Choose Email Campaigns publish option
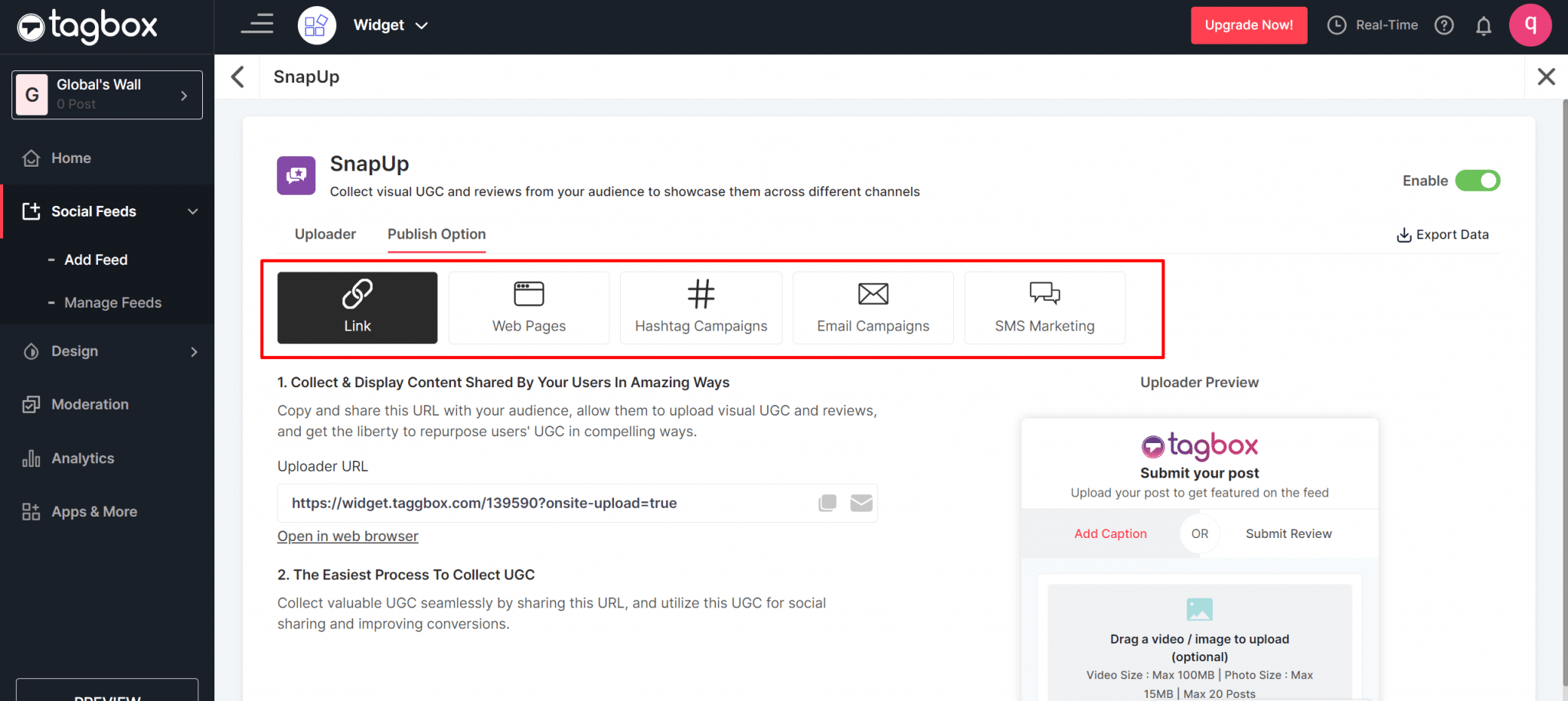The image size is (1568, 701). (x=873, y=308)
